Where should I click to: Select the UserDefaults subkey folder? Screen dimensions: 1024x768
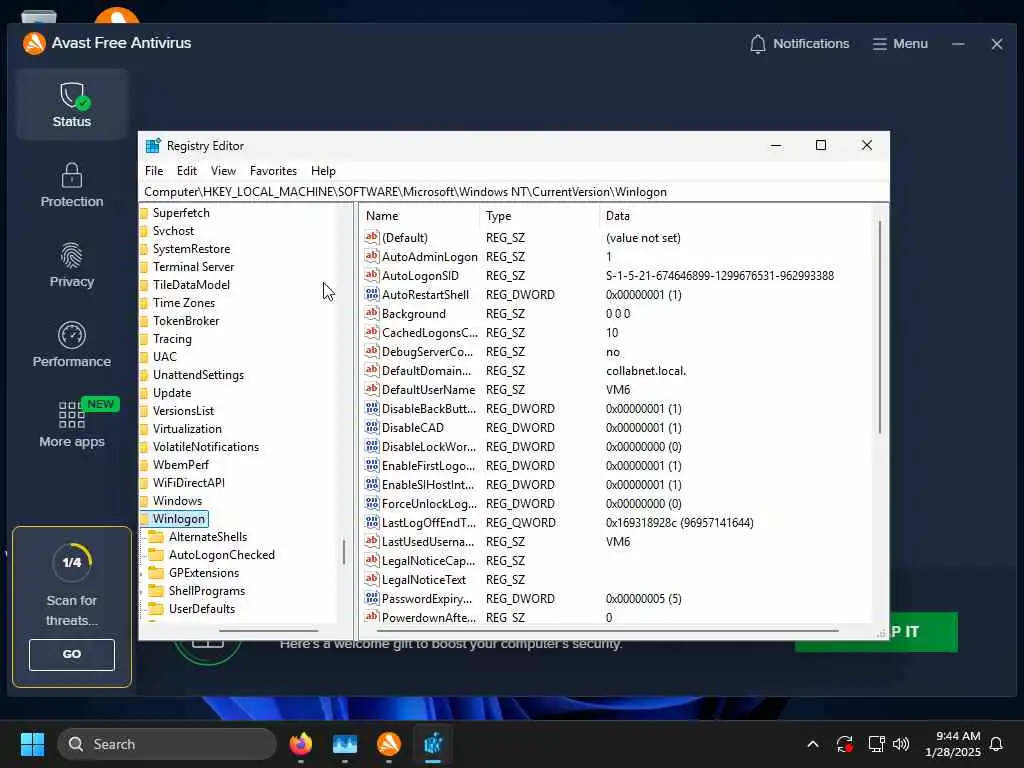(x=202, y=609)
